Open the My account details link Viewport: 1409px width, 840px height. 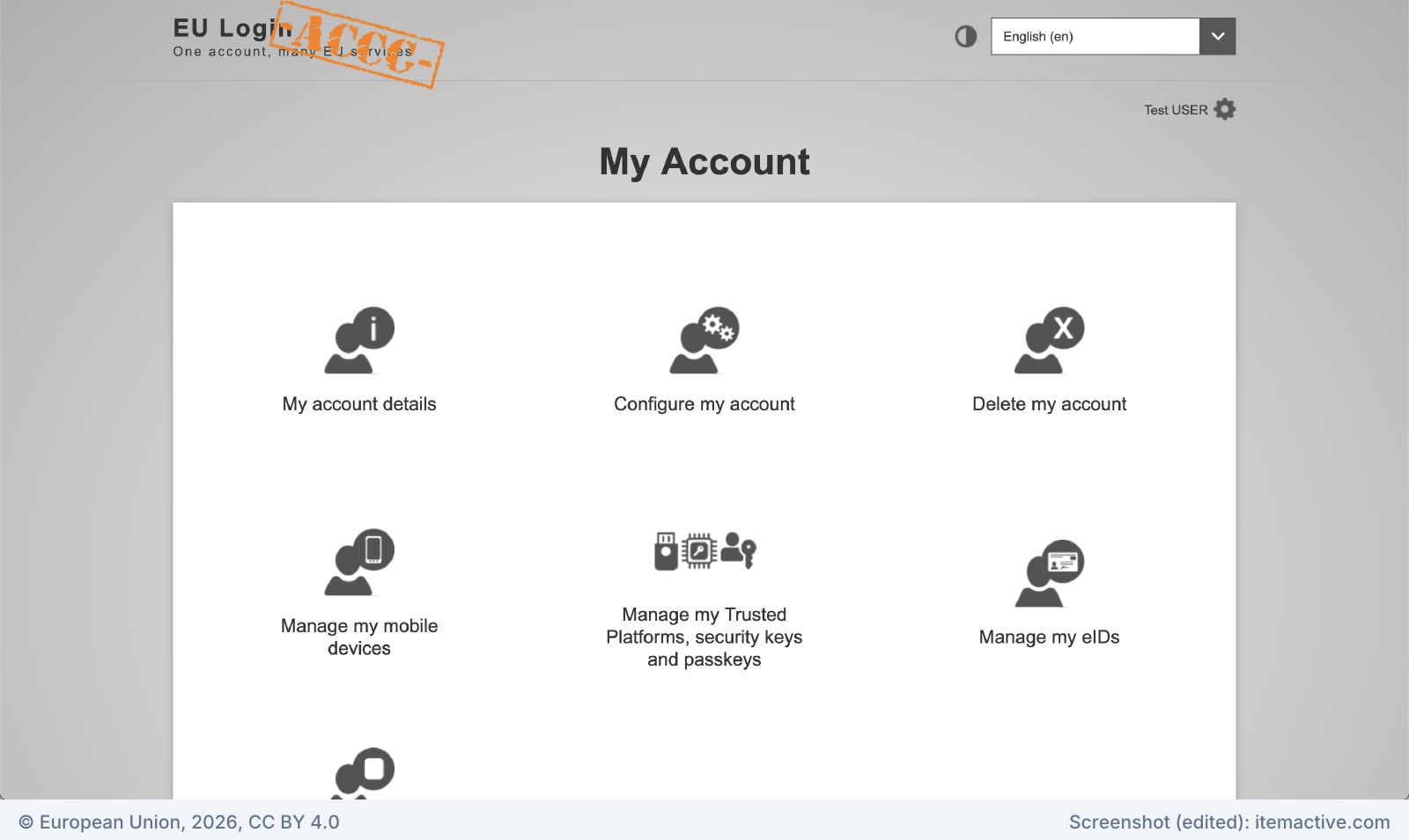pos(359,404)
